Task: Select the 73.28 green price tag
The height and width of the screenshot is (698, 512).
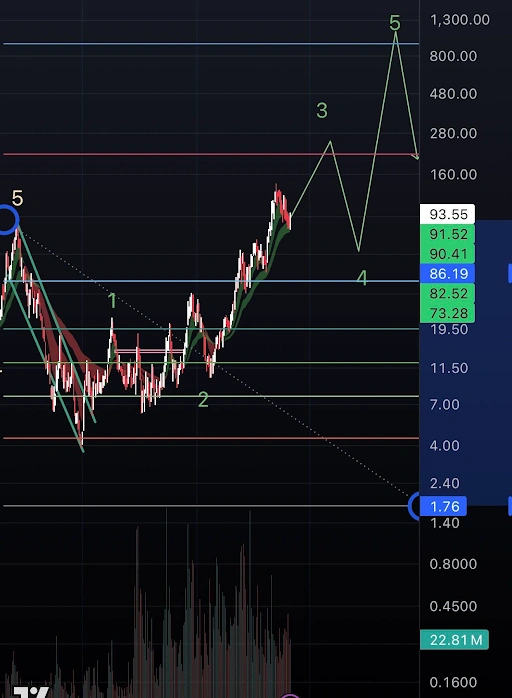Action: (x=447, y=313)
